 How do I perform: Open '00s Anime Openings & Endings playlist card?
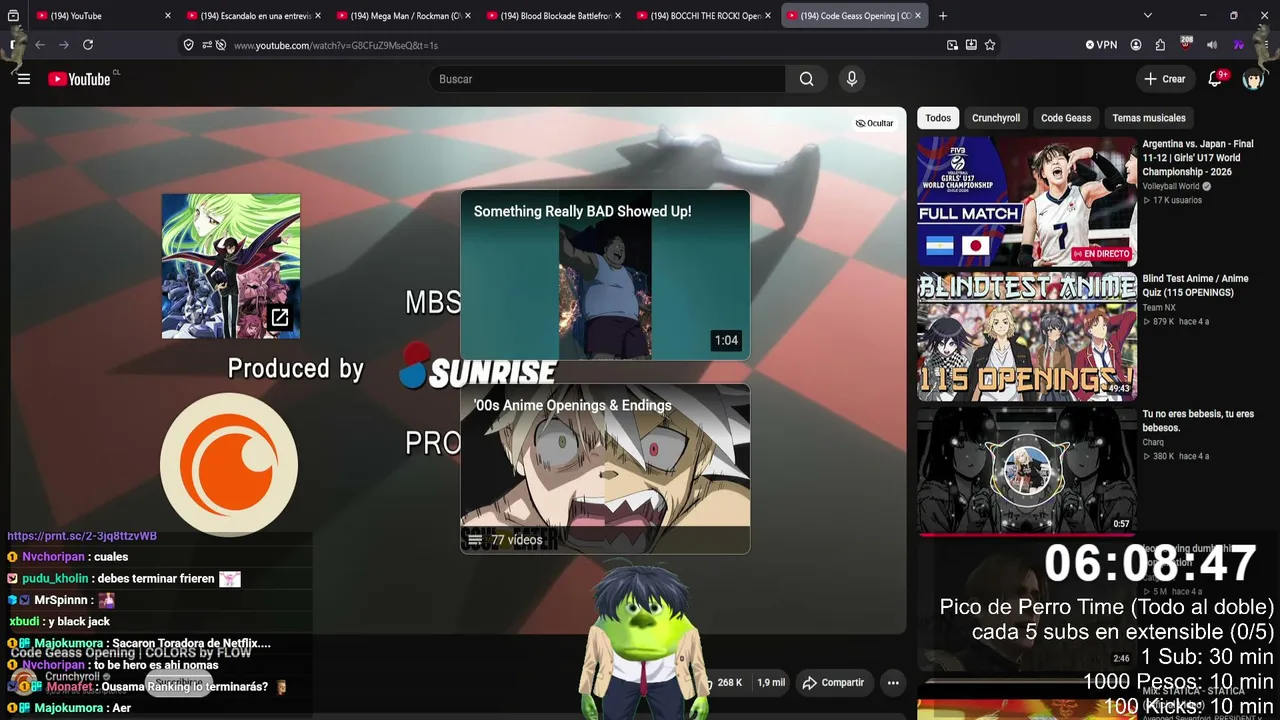click(x=605, y=469)
